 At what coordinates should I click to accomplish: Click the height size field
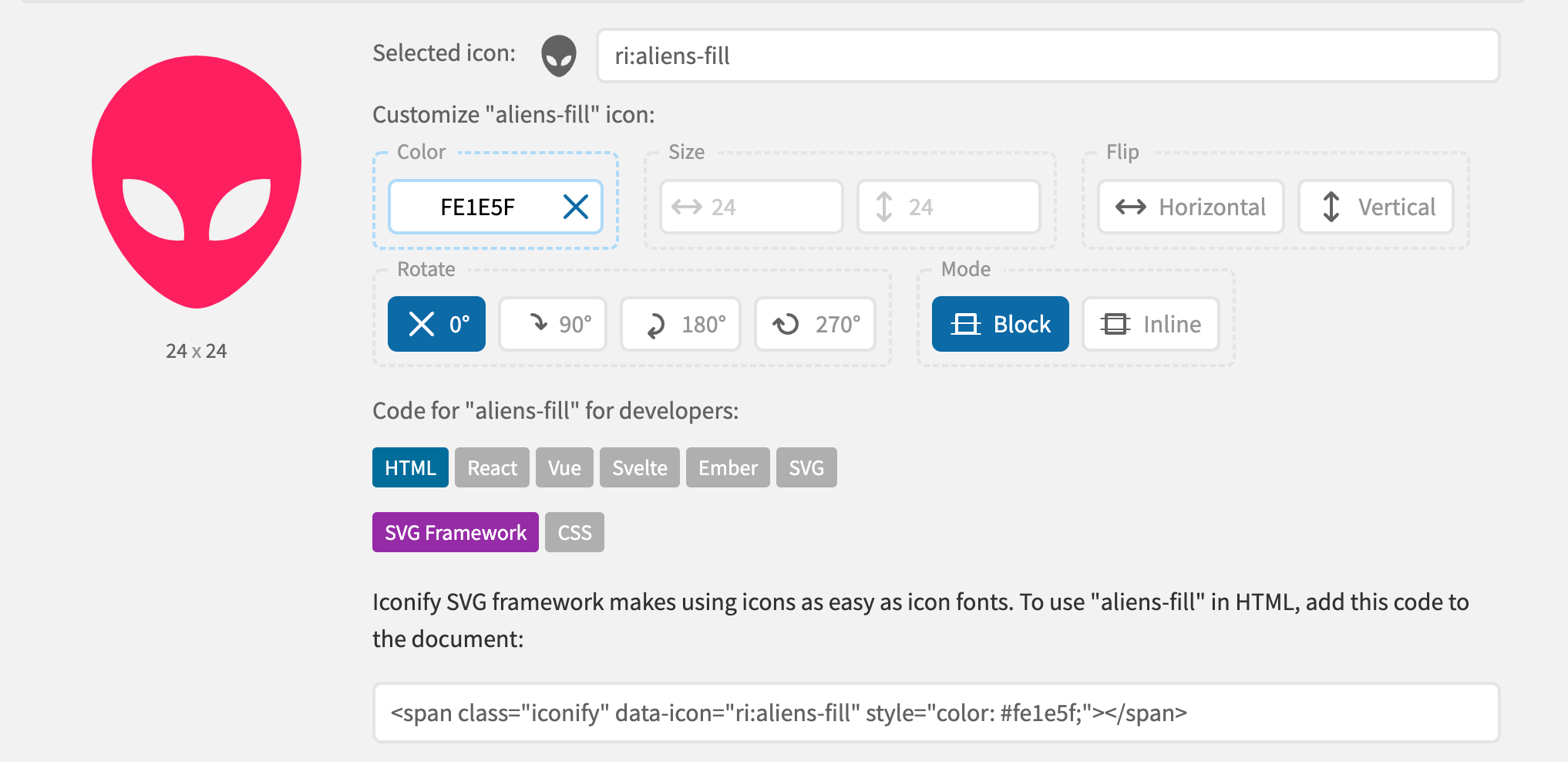[949, 207]
